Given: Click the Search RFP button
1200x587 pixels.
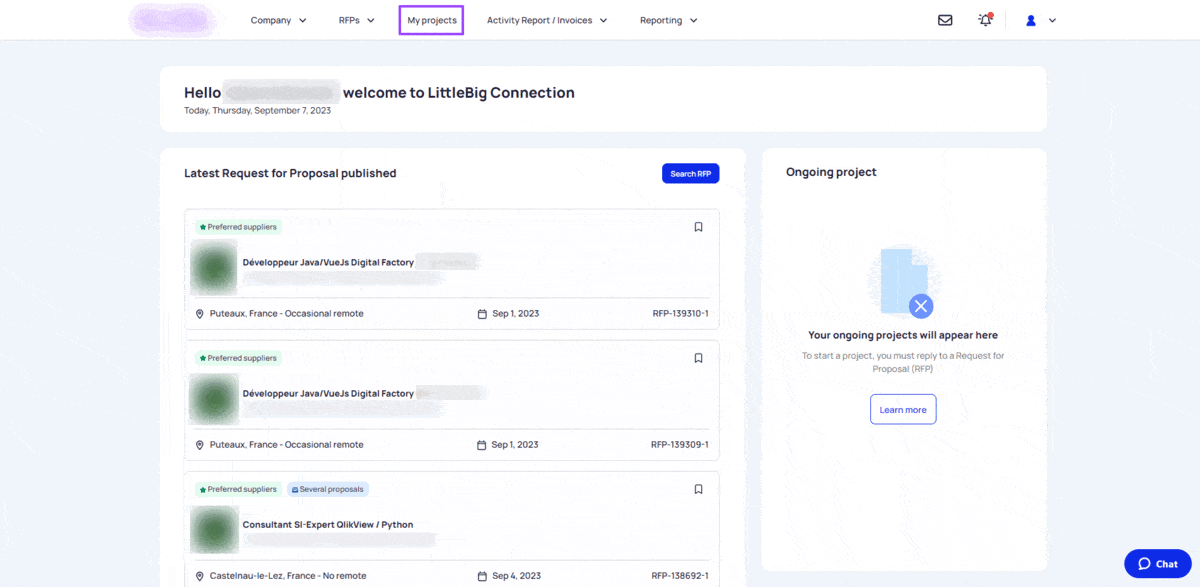Looking at the screenshot, I should click(x=690, y=174).
